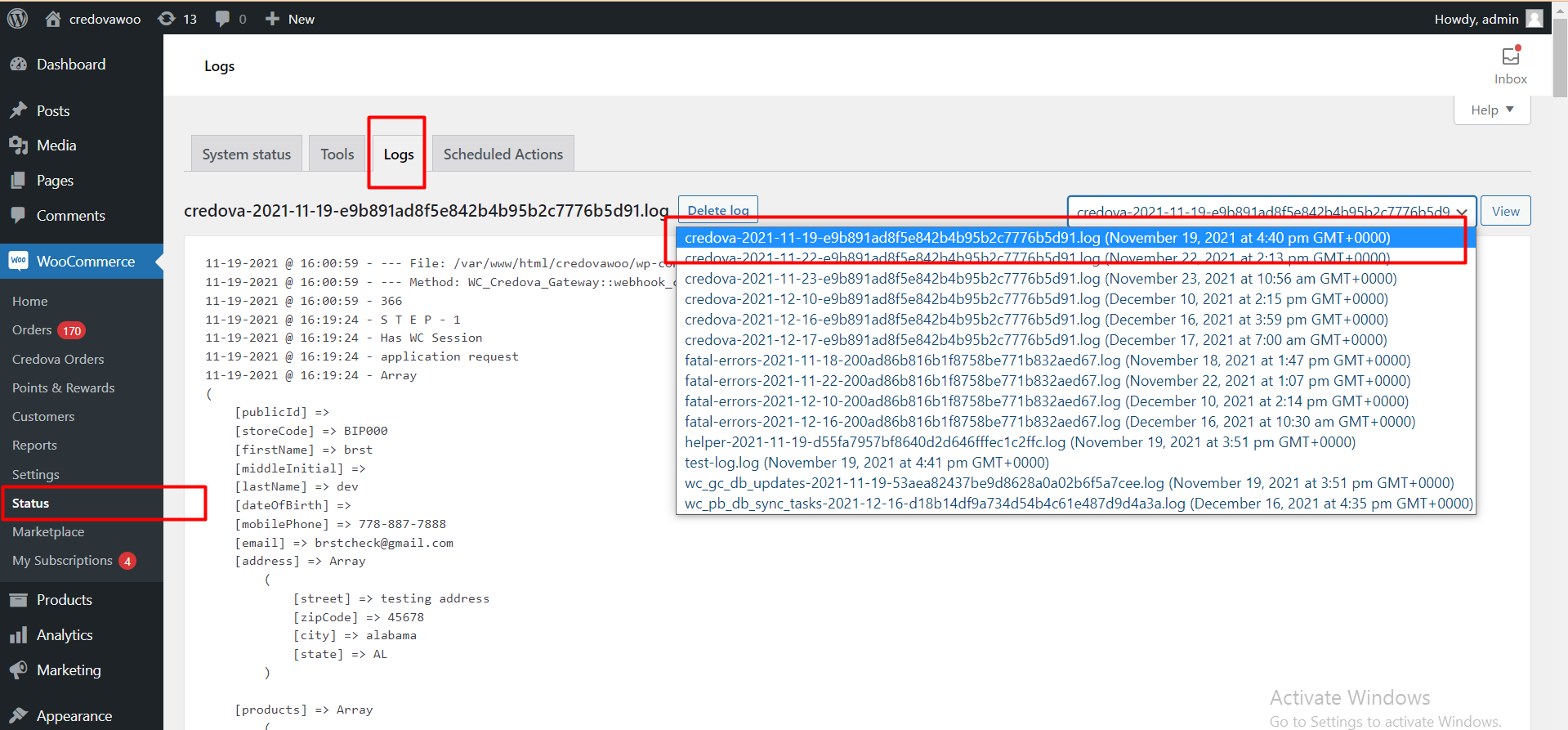Image resolution: width=1568 pixels, height=730 pixels.
Task: Click the Posts pin icon
Action: pyautogui.click(x=18, y=110)
